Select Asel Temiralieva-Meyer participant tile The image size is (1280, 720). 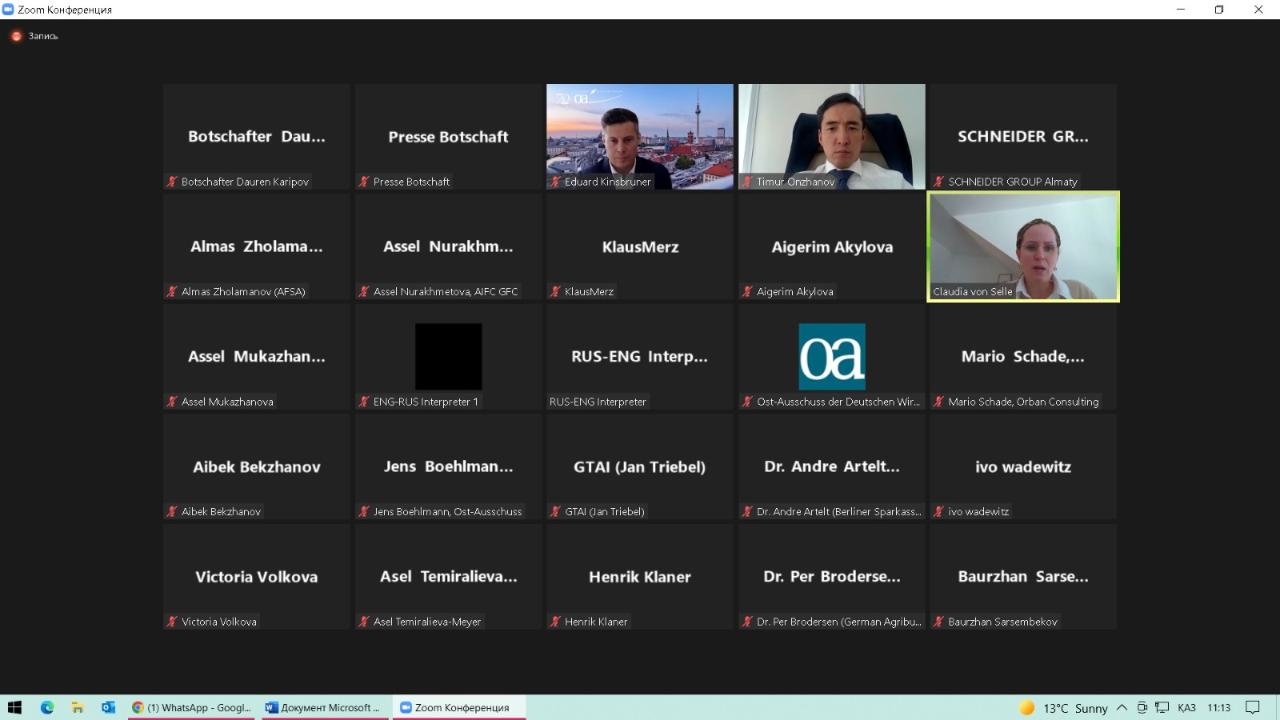pyautogui.click(x=448, y=577)
